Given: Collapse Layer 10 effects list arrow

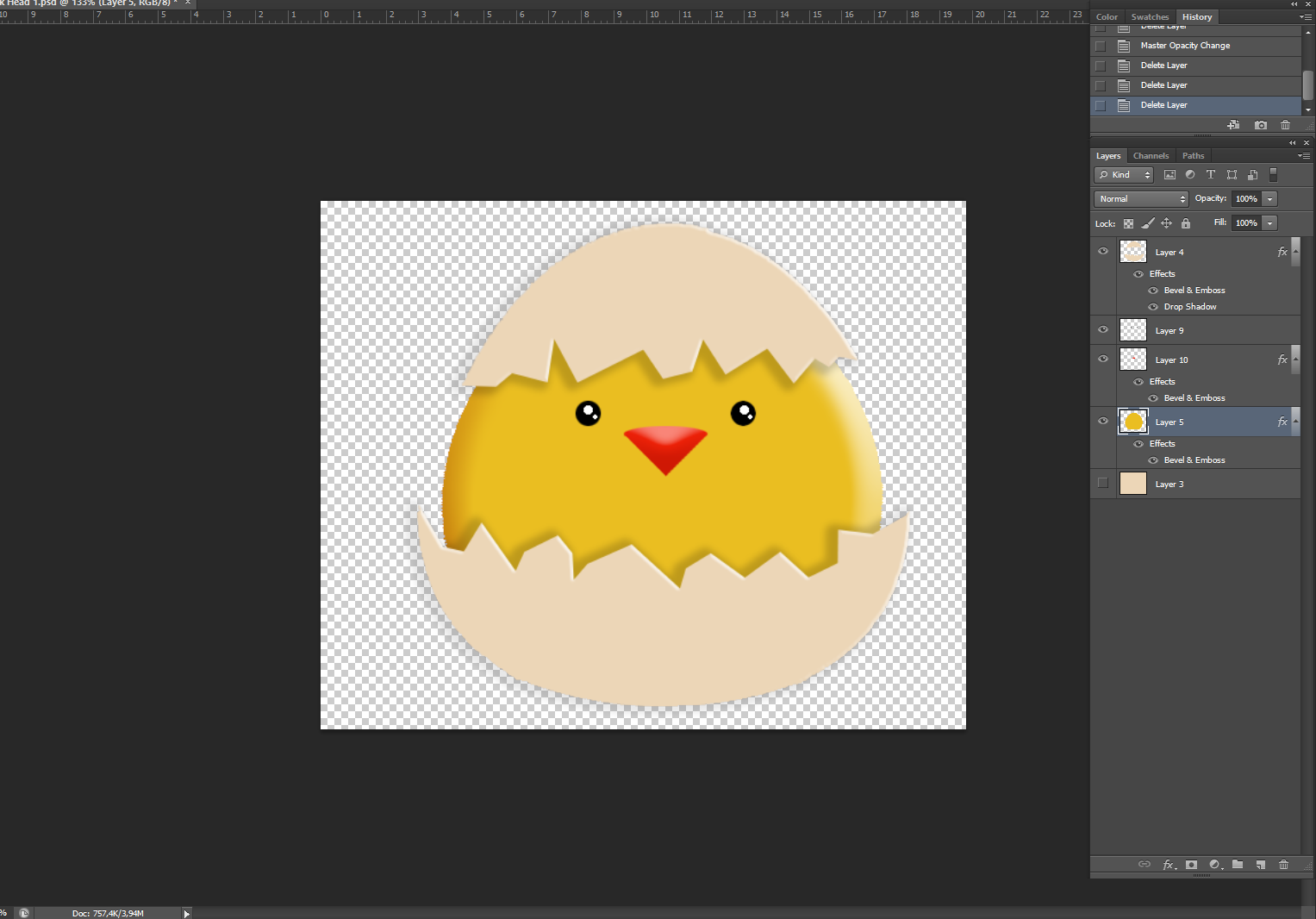Looking at the screenshot, I should tap(1295, 359).
